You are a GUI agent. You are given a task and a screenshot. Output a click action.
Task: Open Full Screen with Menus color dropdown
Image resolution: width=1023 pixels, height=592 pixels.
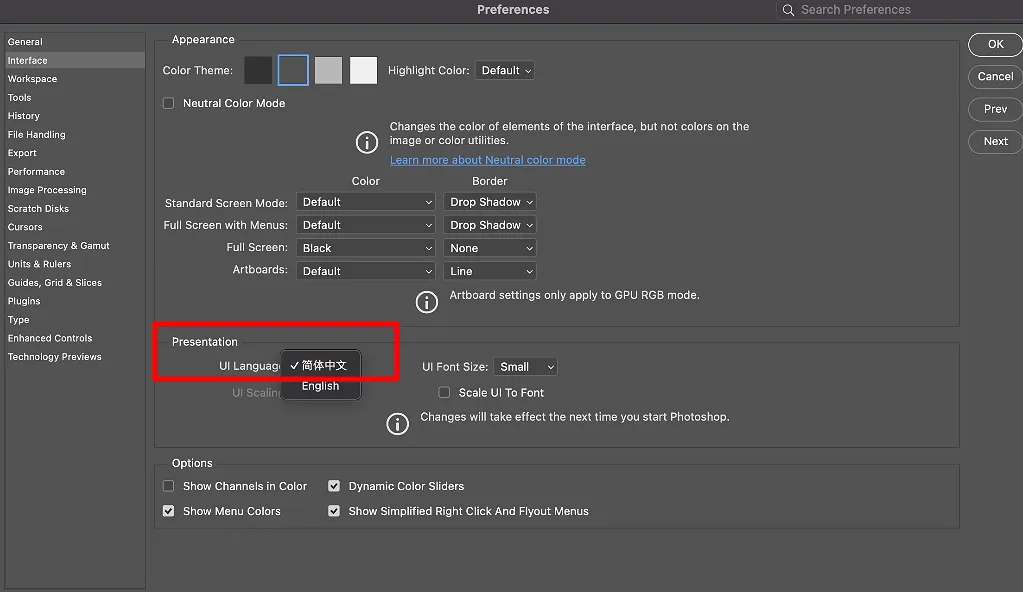coord(365,225)
